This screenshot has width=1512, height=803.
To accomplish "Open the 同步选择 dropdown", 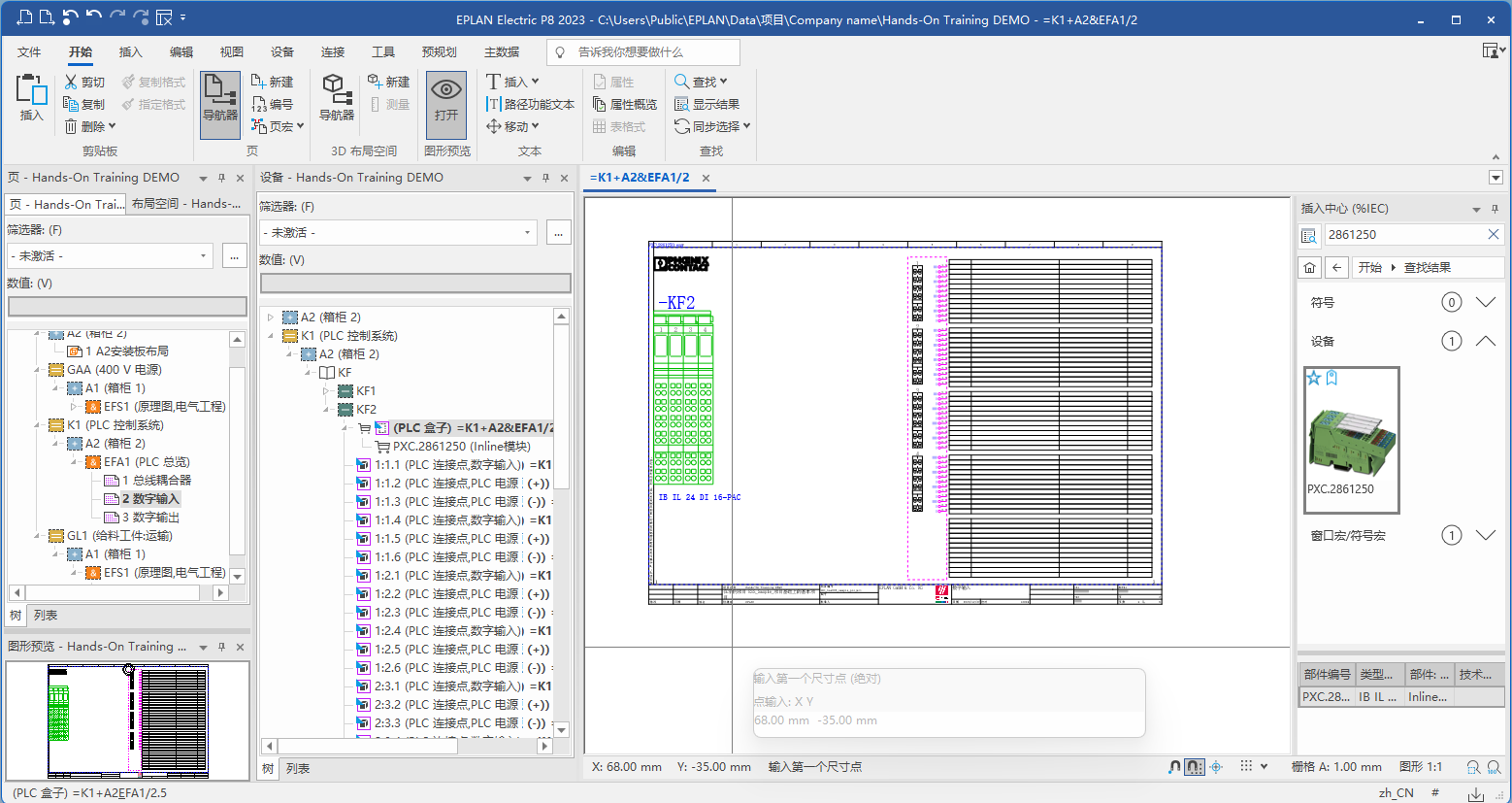I will 746,126.
